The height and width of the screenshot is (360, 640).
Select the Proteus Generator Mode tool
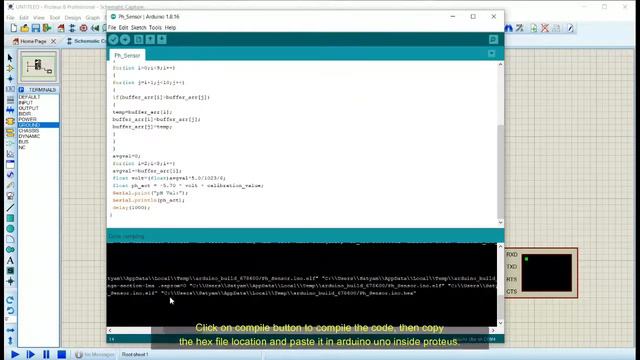(x=10, y=175)
